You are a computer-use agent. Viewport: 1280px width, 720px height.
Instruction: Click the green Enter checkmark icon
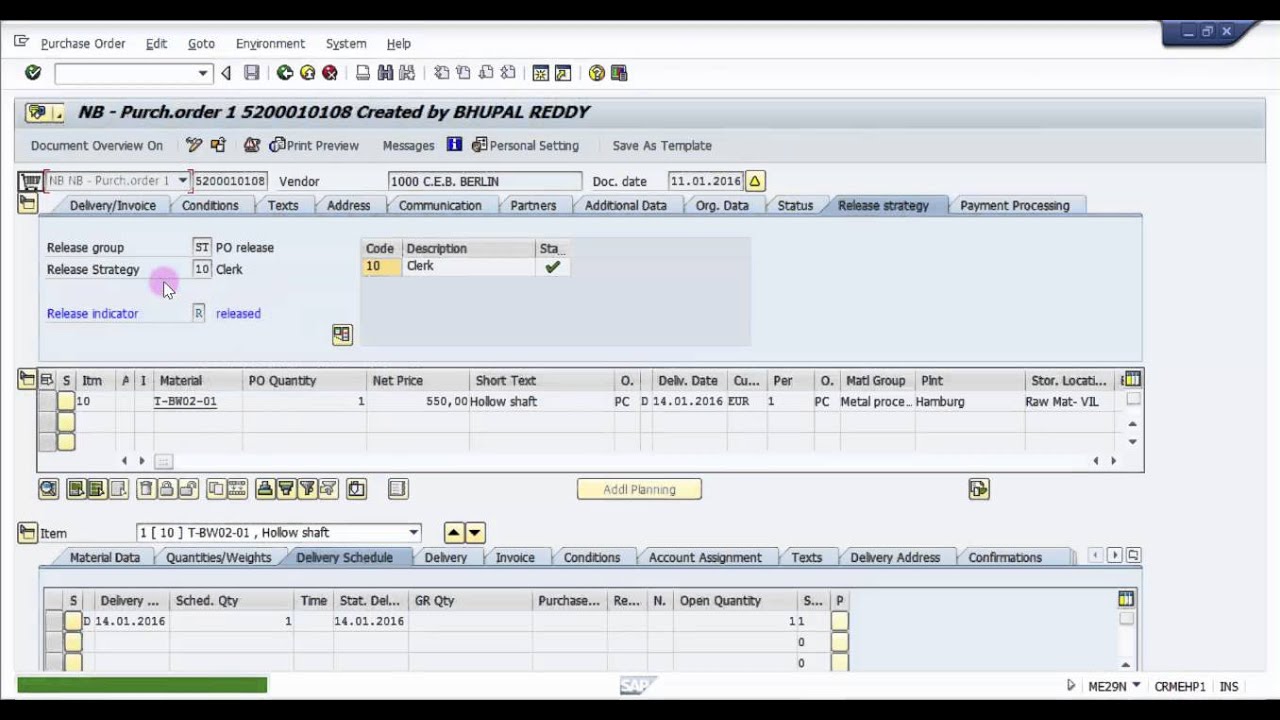point(33,73)
